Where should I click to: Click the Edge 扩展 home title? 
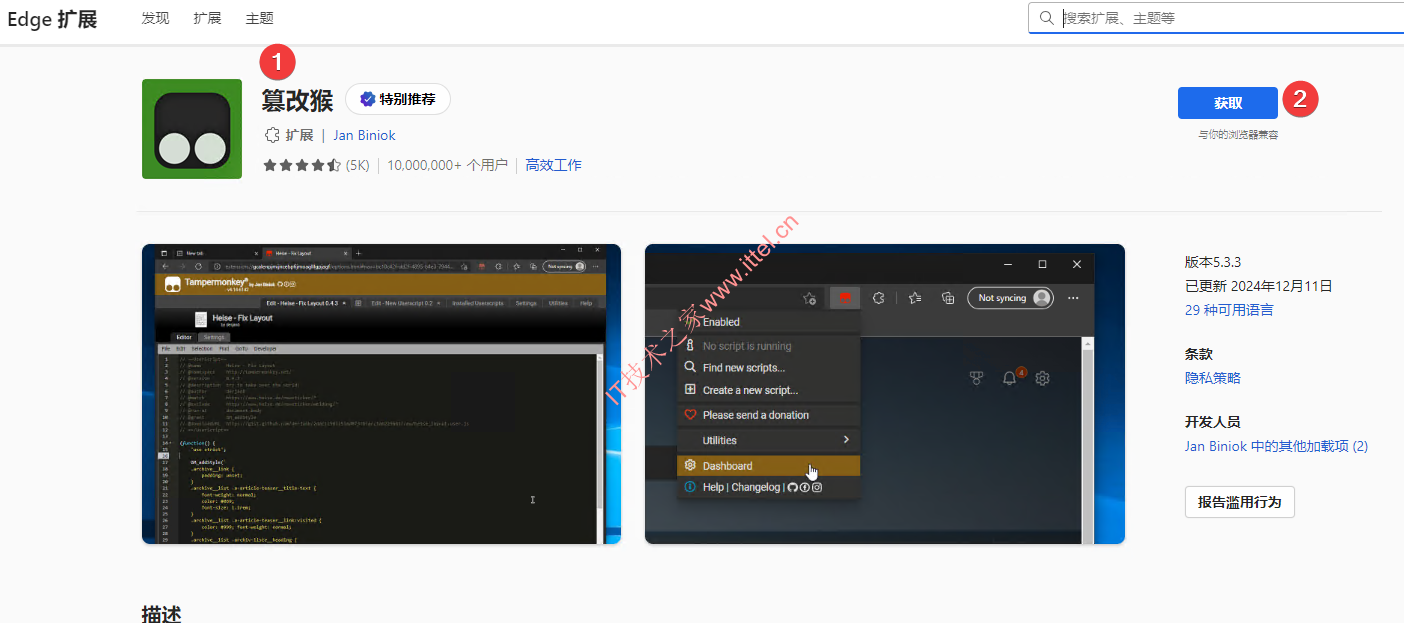point(52,19)
